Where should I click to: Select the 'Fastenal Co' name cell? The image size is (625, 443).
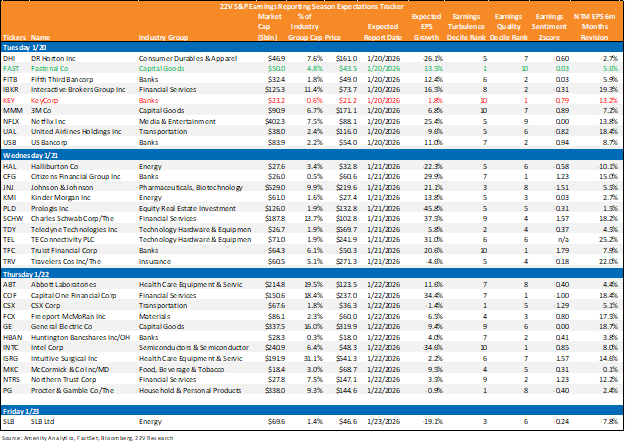tap(49, 69)
